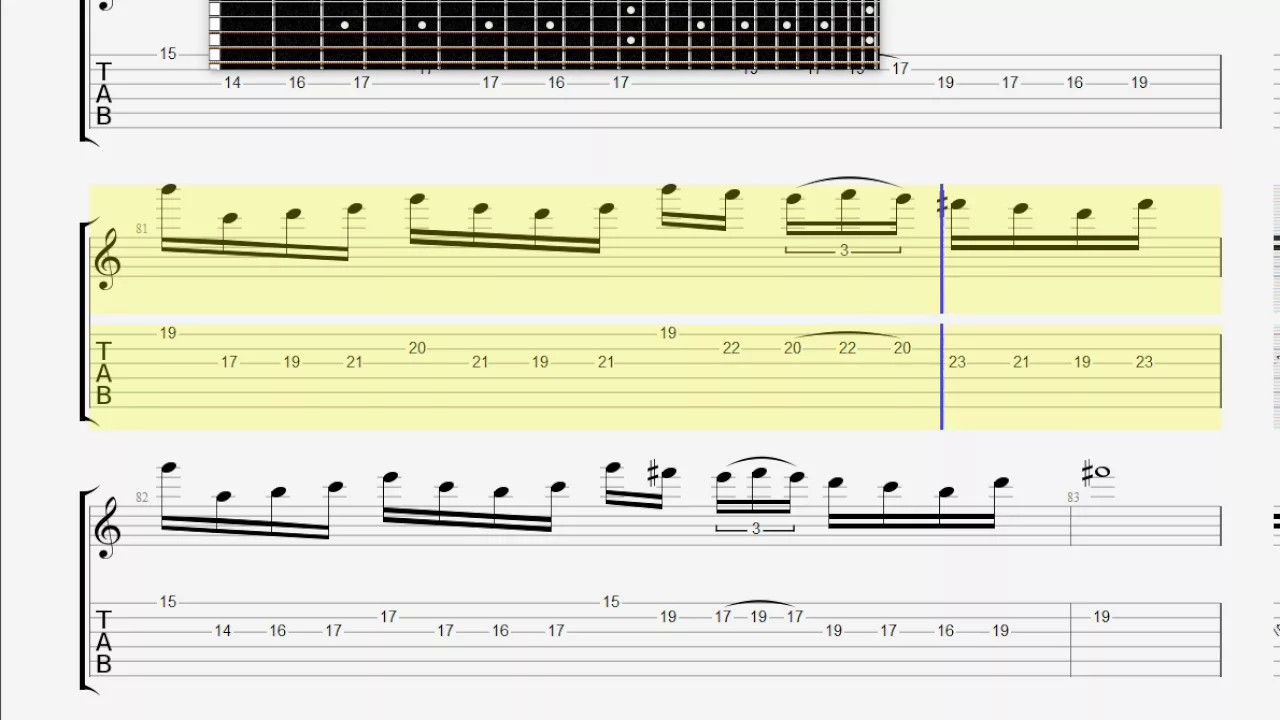Click tab fret 14 in the top tab row
Viewport: 1280px width, 720px height.
[x=232, y=83]
